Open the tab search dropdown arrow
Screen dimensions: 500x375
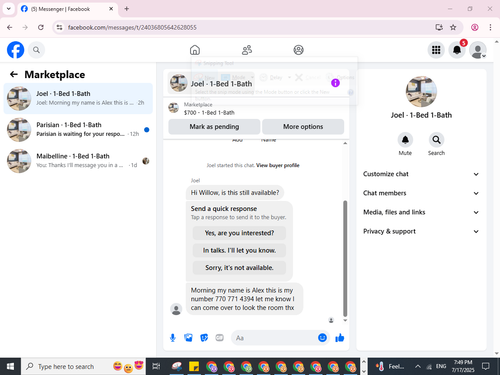coord(9,9)
